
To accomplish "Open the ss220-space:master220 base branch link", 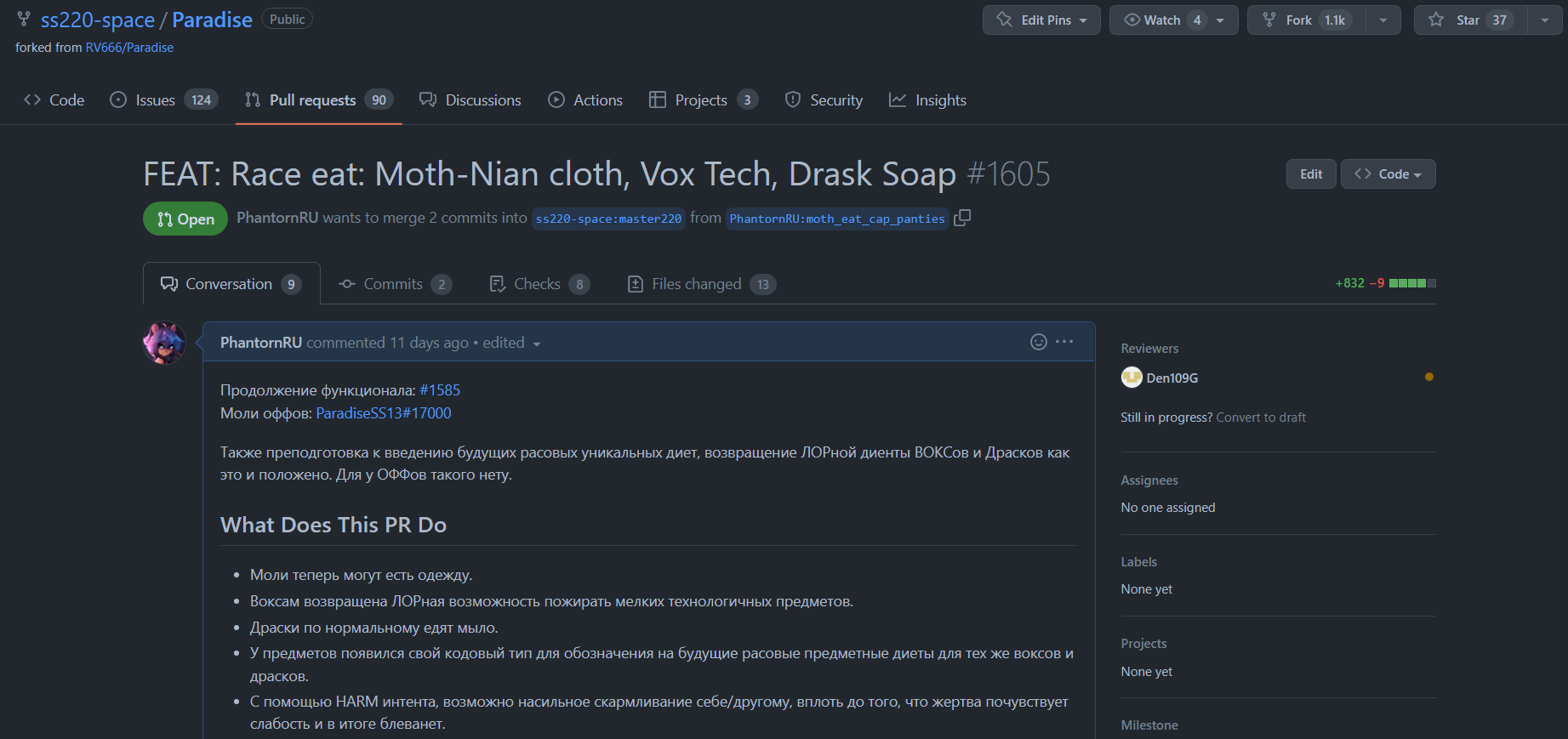I will click(x=608, y=219).
